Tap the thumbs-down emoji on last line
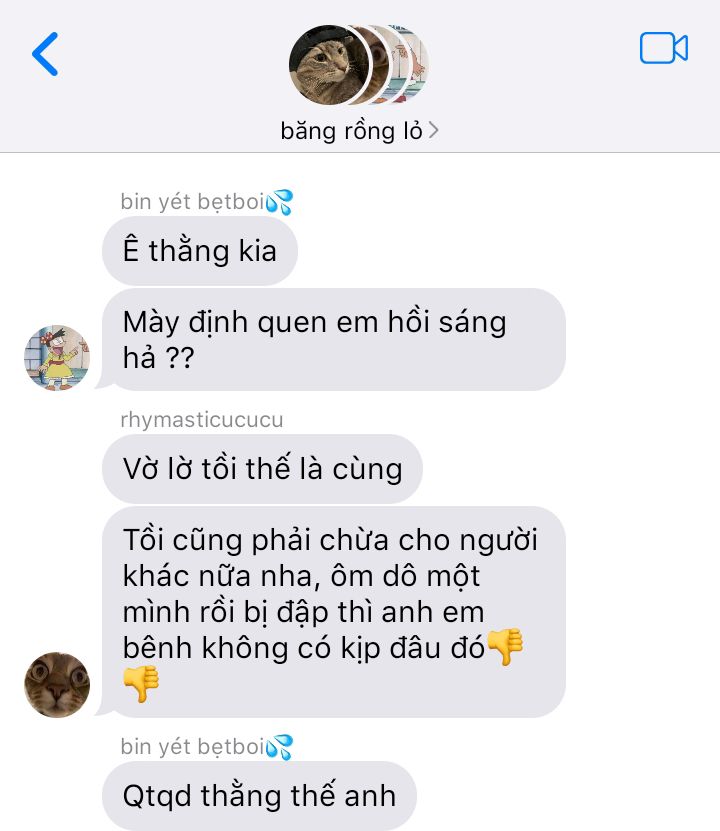Screen dimensions: 720x831 pyautogui.click(x=141, y=684)
